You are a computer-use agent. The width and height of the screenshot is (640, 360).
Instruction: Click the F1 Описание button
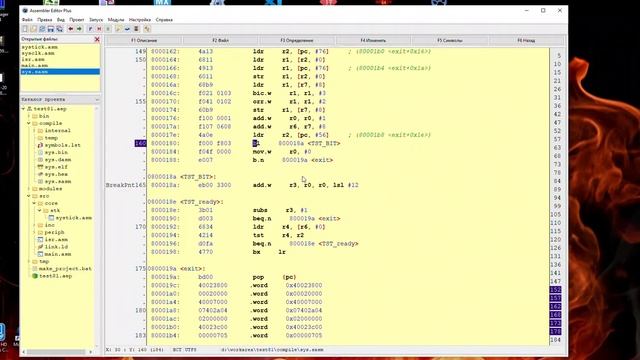click(144, 40)
